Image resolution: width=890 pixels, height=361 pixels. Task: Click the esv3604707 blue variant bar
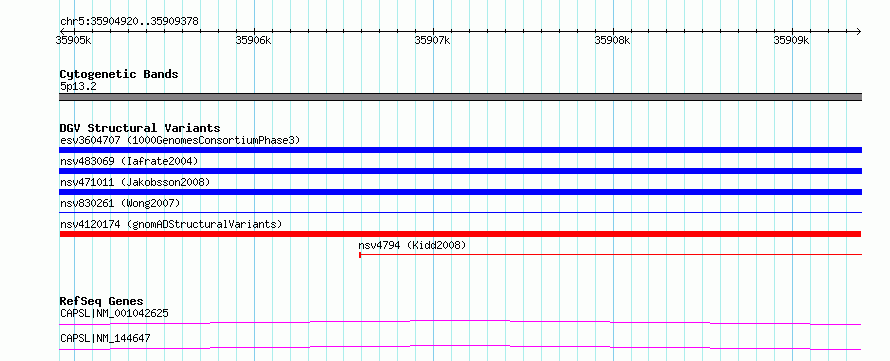[460, 150]
